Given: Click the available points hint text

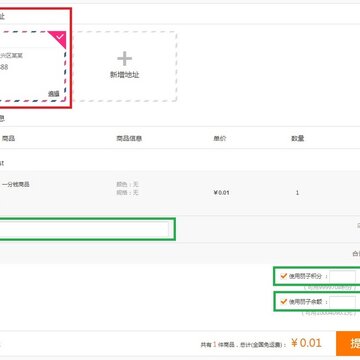Looking at the screenshot, I should pyautogui.click(x=329, y=287).
